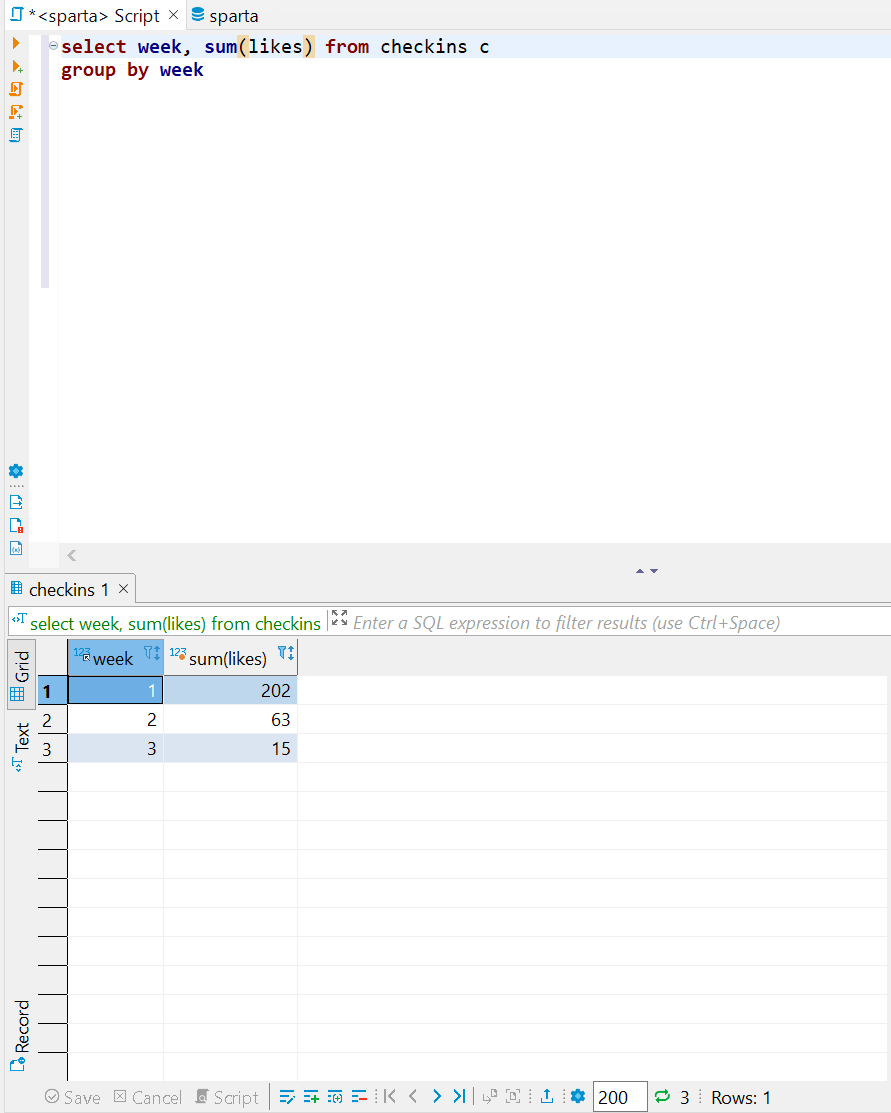Select row header number 3
Viewport: 891px width, 1113px height.
(x=52, y=749)
